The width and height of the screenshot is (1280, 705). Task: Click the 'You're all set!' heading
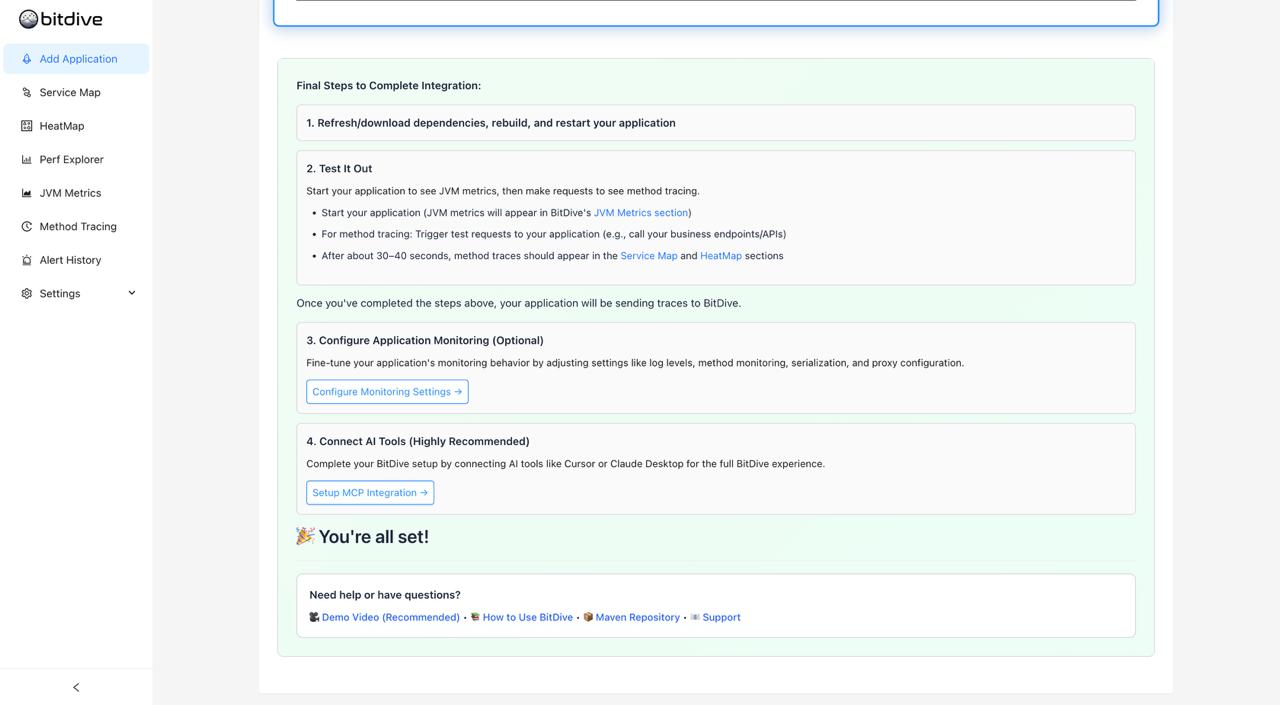pyautogui.click(x=373, y=537)
